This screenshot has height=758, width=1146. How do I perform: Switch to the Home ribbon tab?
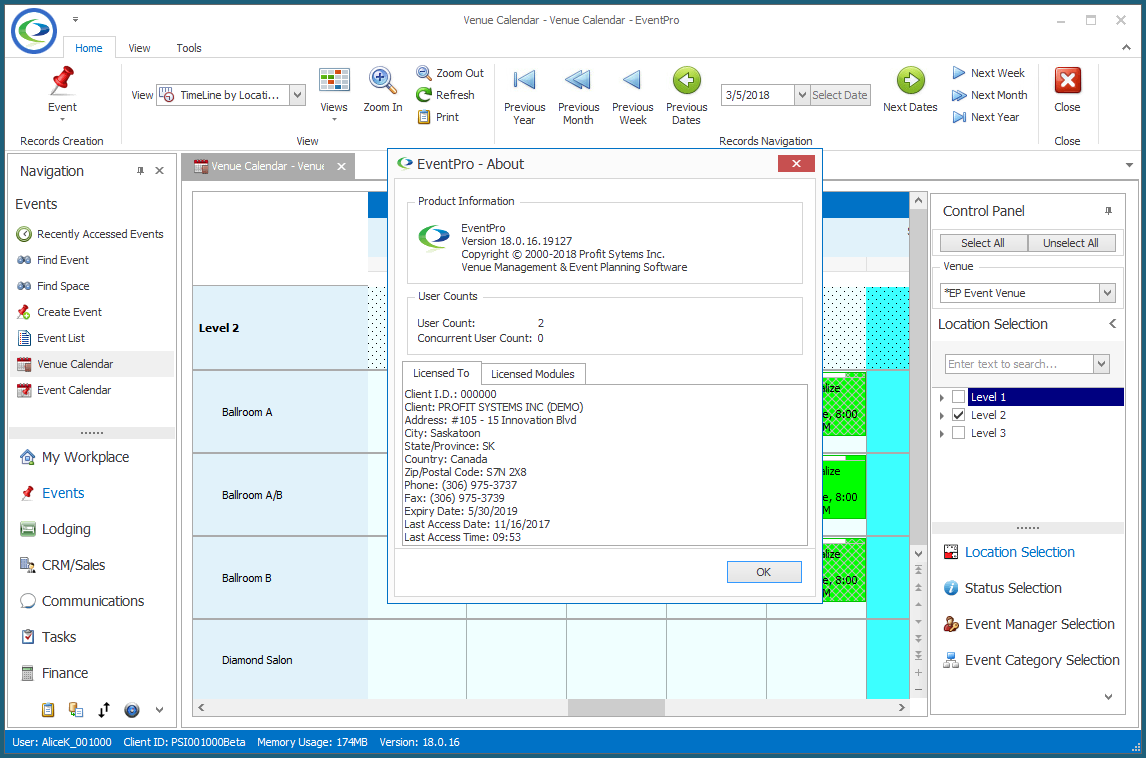[x=88, y=48]
